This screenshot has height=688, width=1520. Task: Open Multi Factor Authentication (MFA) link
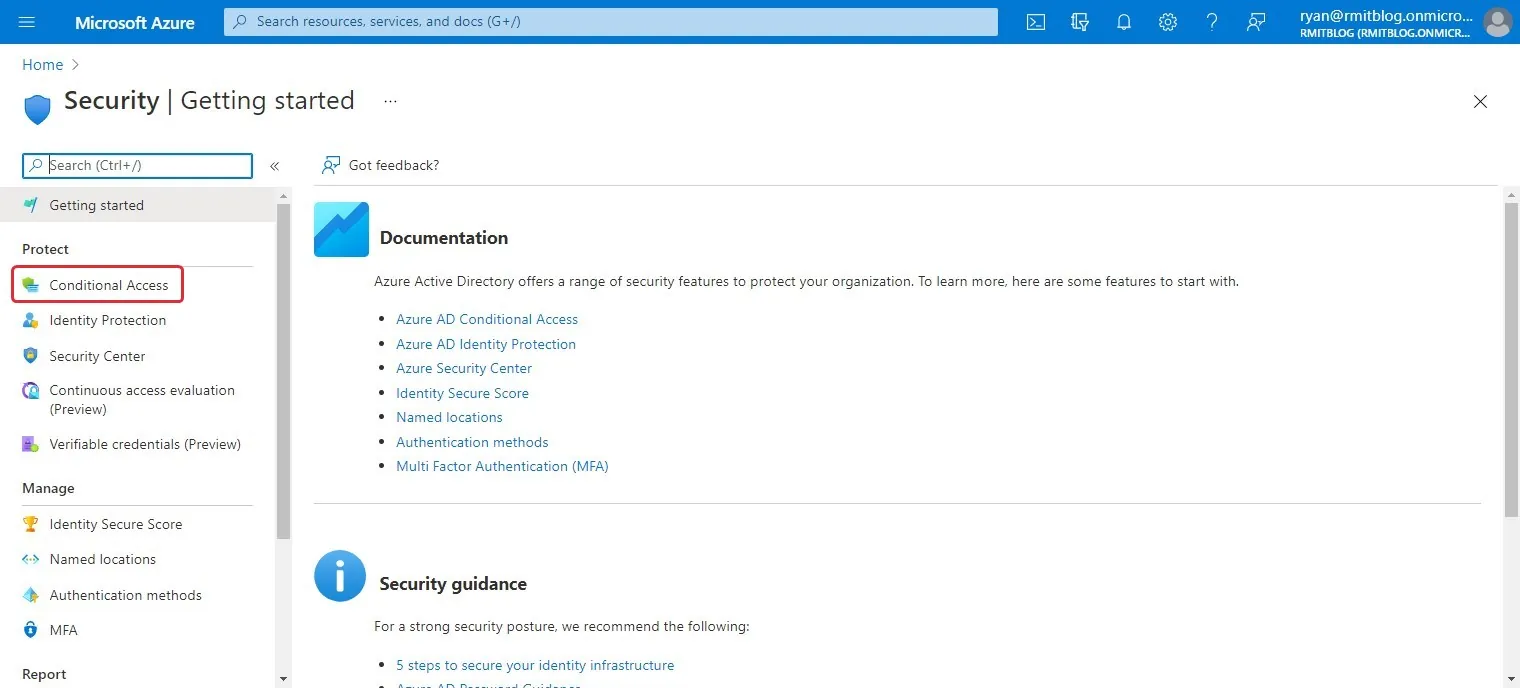click(x=502, y=466)
